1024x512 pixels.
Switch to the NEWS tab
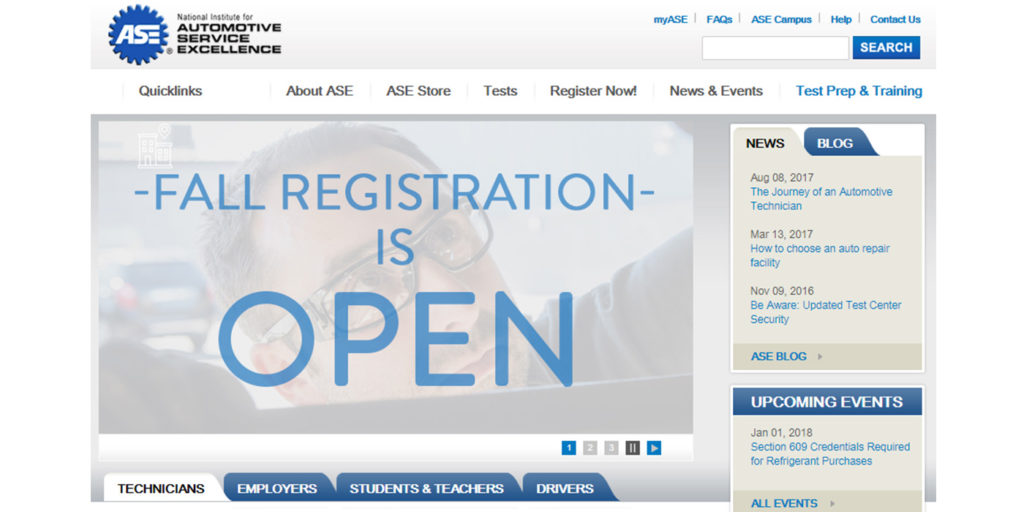tap(765, 143)
